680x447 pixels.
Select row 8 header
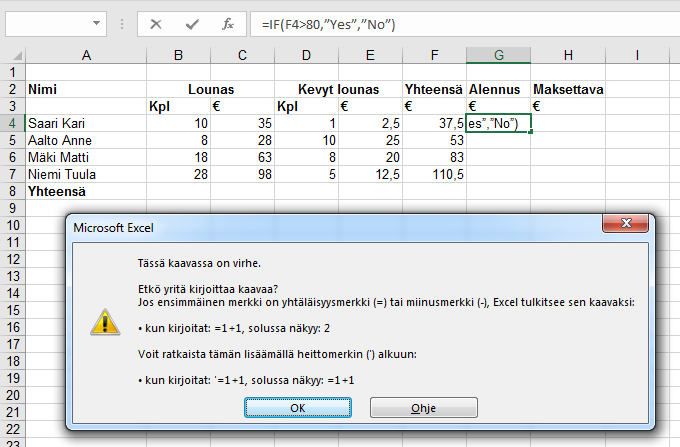tap(13, 191)
